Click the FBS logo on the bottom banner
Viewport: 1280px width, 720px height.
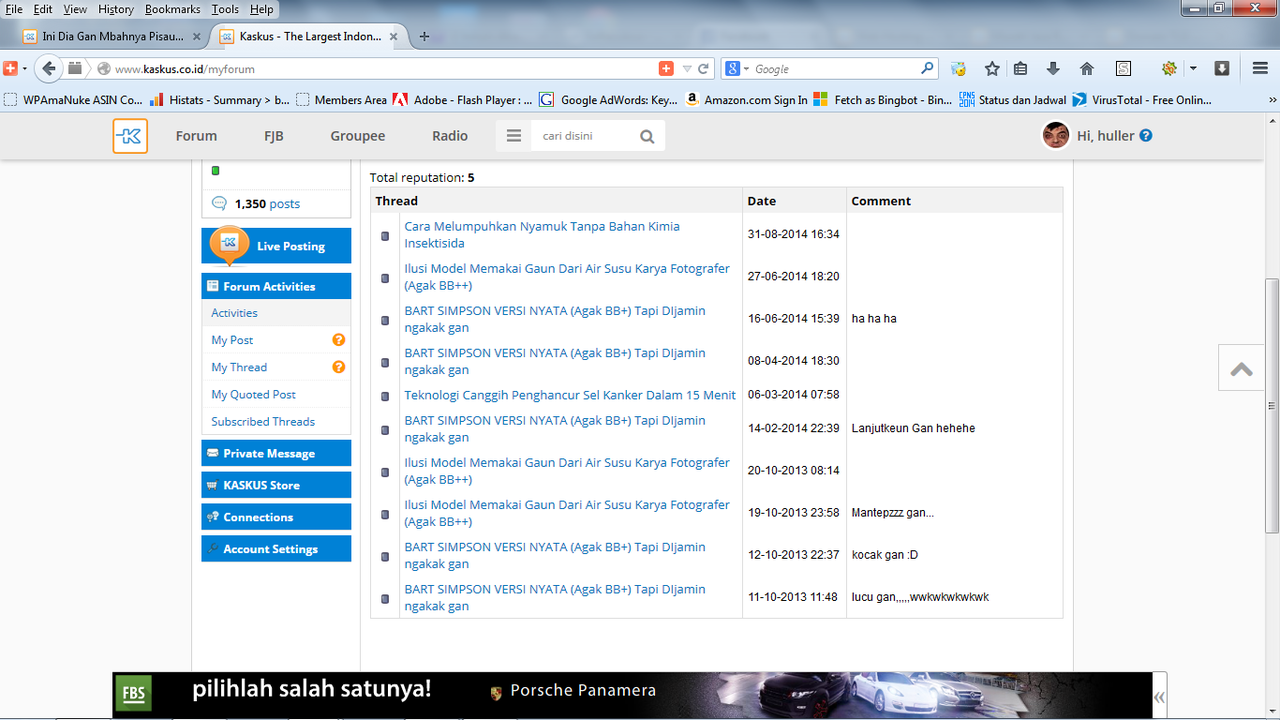tap(132, 694)
